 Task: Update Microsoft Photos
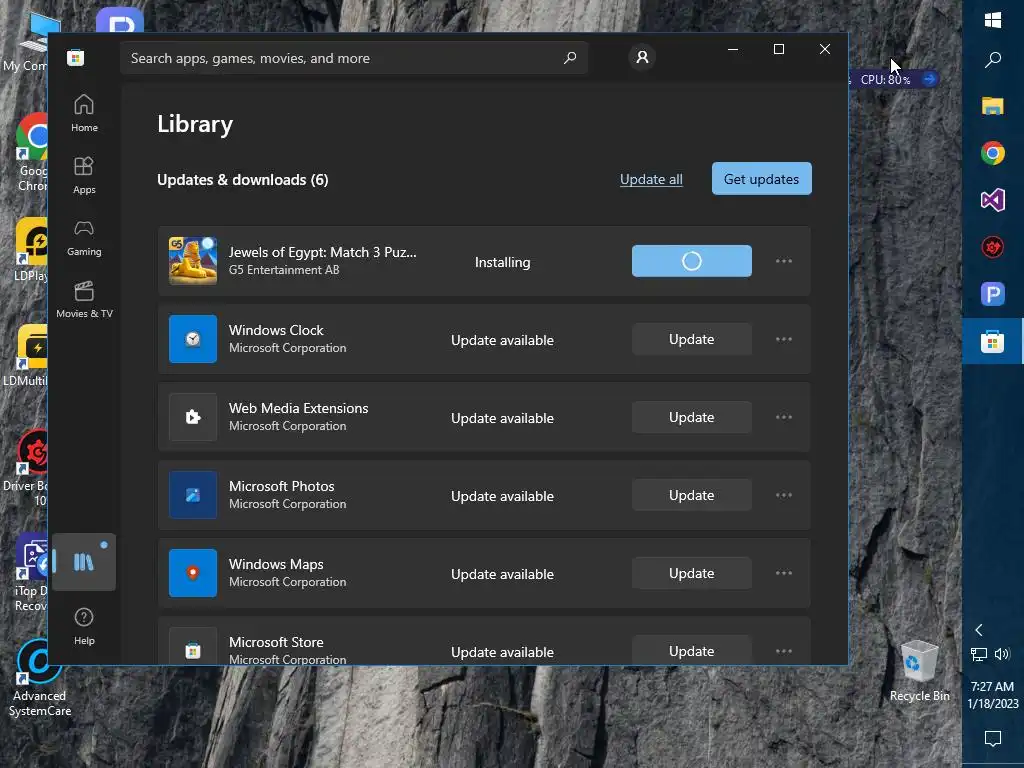click(x=692, y=495)
